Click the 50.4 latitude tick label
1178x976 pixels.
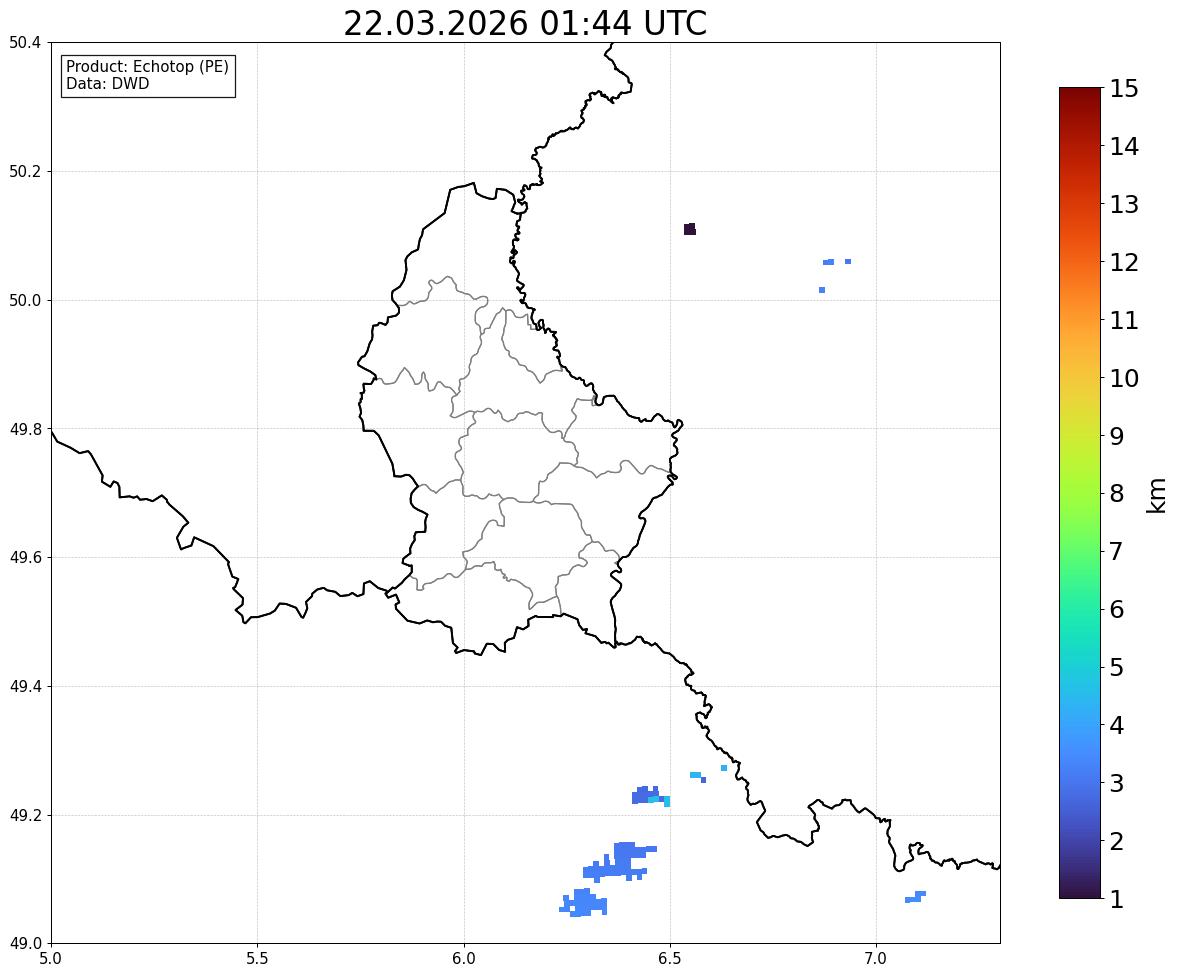coord(25,43)
